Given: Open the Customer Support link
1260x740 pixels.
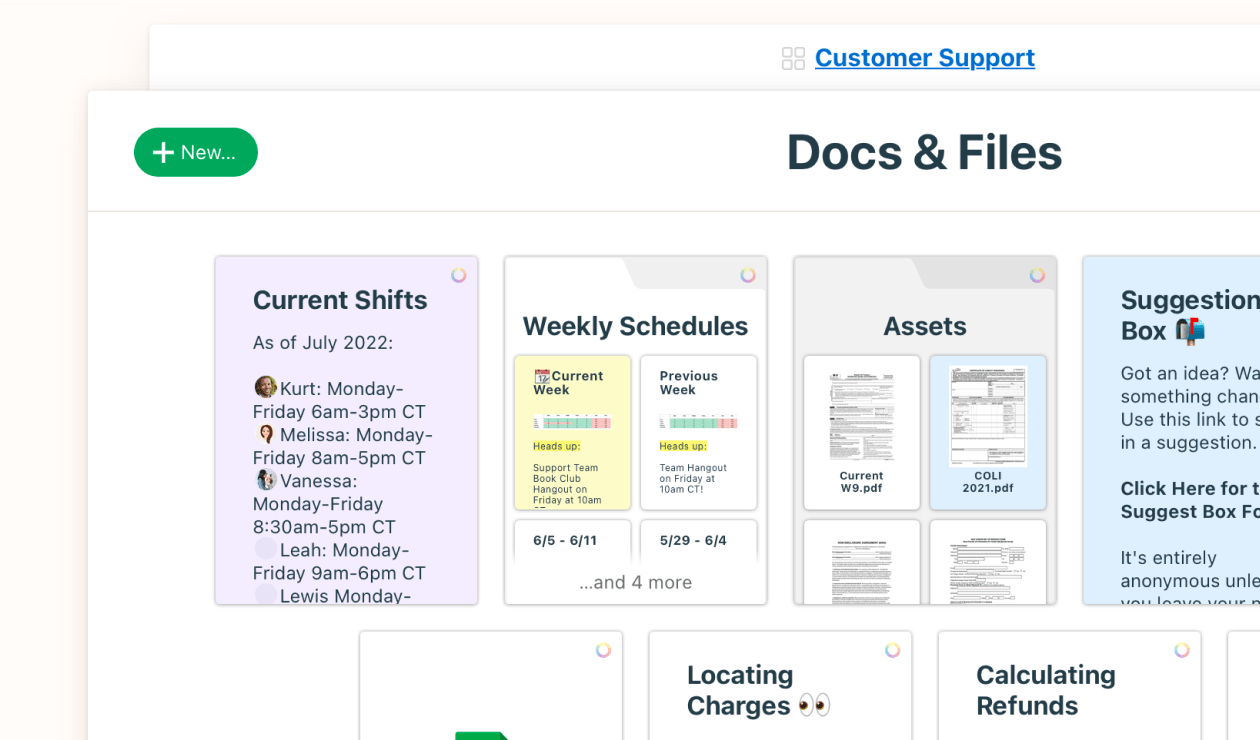Looking at the screenshot, I should [x=924, y=57].
